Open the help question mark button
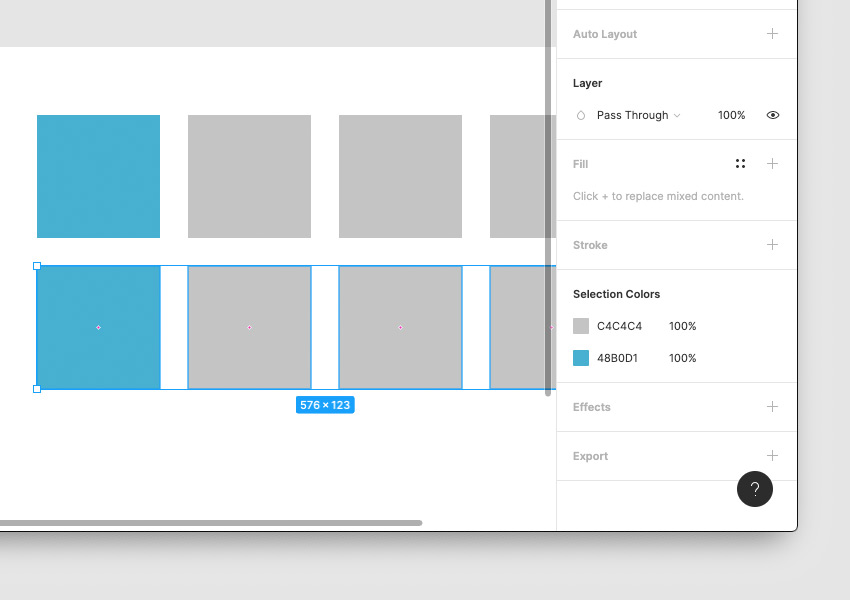The width and height of the screenshot is (850, 600). click(755, 489)
